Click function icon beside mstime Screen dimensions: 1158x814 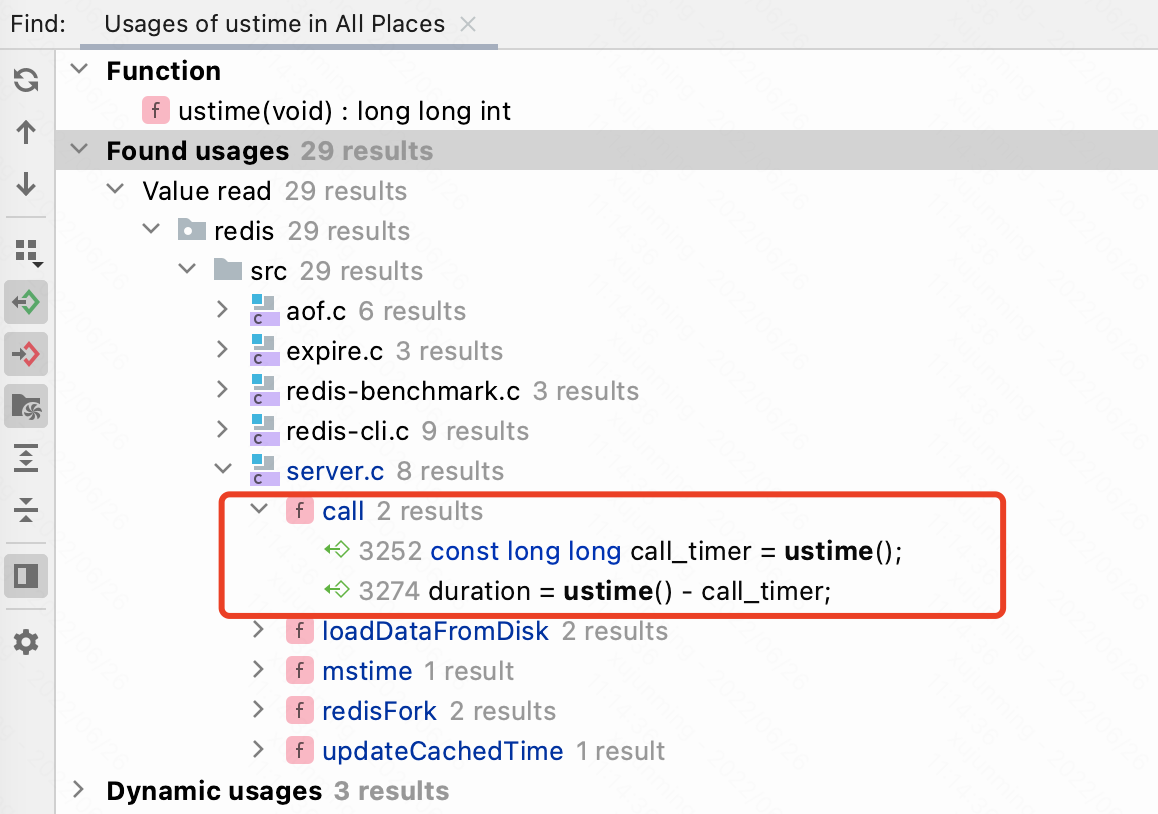pos(300,671)
